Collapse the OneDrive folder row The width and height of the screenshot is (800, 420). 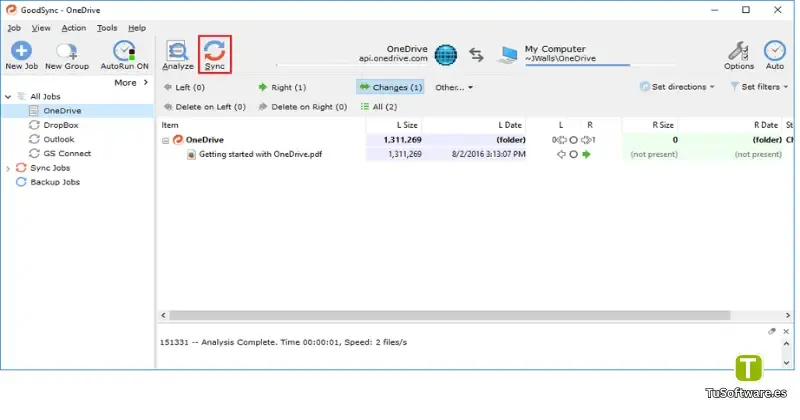pos(166,140)
